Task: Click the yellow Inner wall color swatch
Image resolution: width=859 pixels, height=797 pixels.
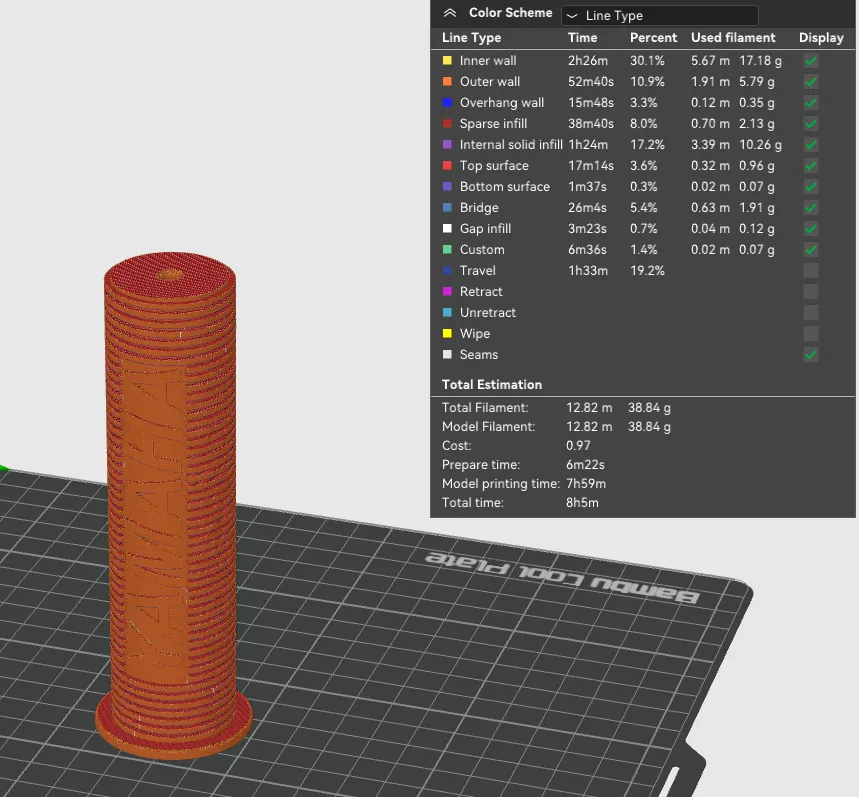Action: (x=446, y=61)
